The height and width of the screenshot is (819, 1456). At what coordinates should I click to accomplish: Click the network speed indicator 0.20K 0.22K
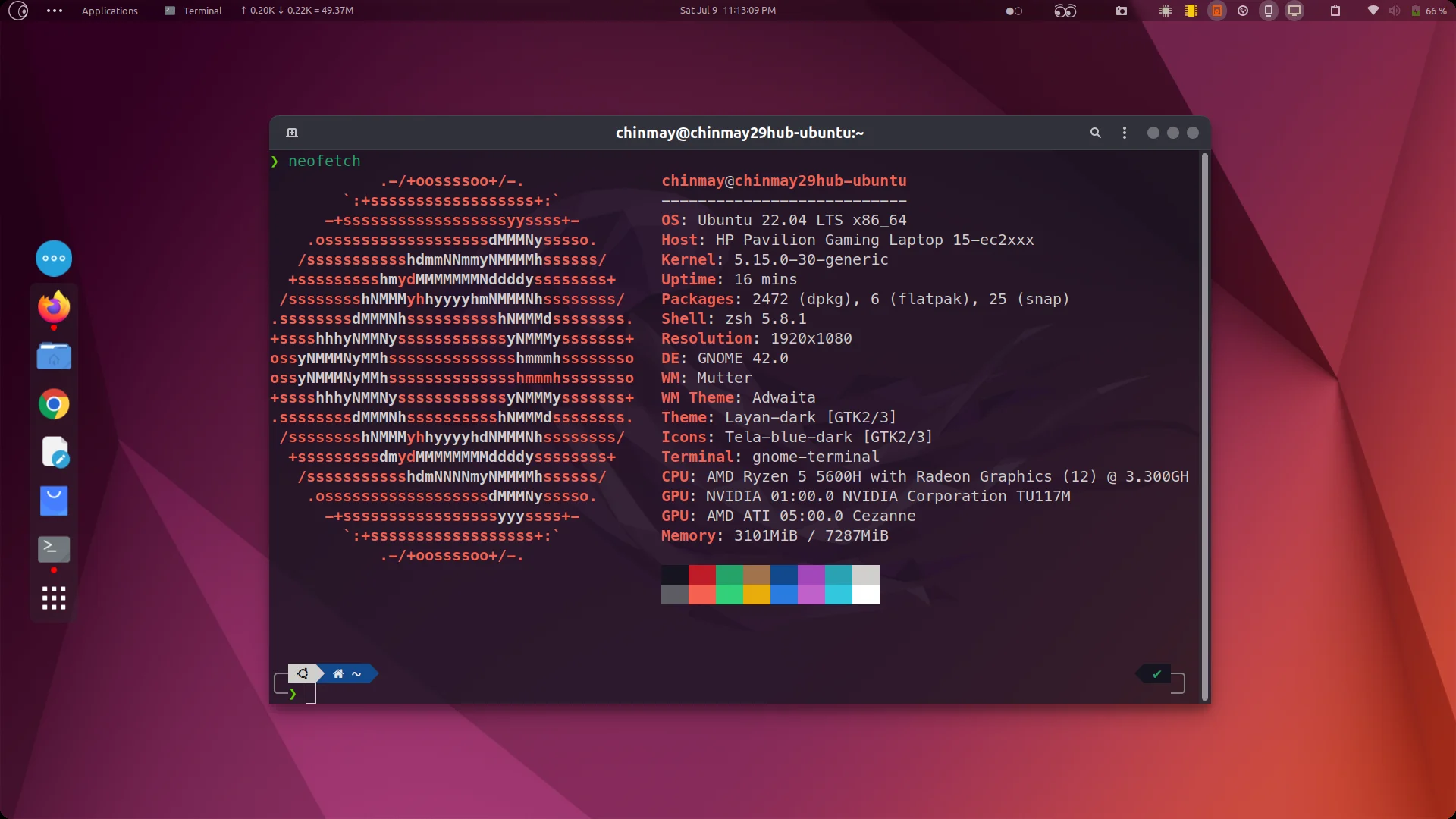pos(297,11)
